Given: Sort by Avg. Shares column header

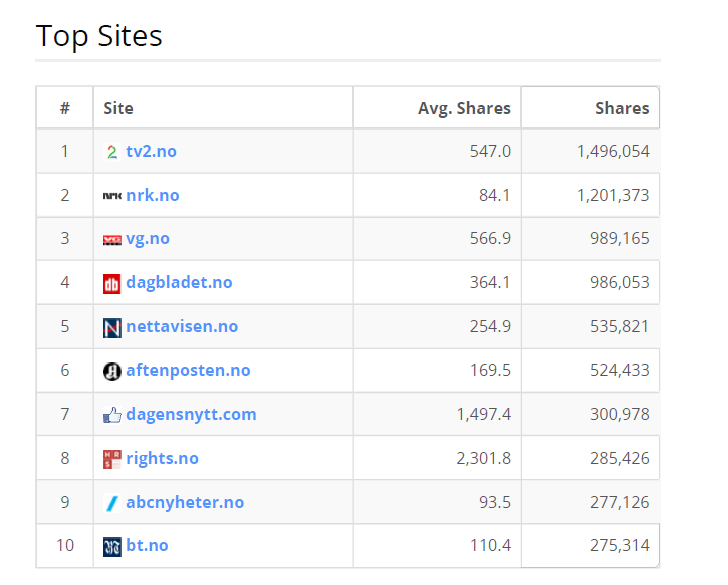Looking at the screenshot, I should point(464,108).
